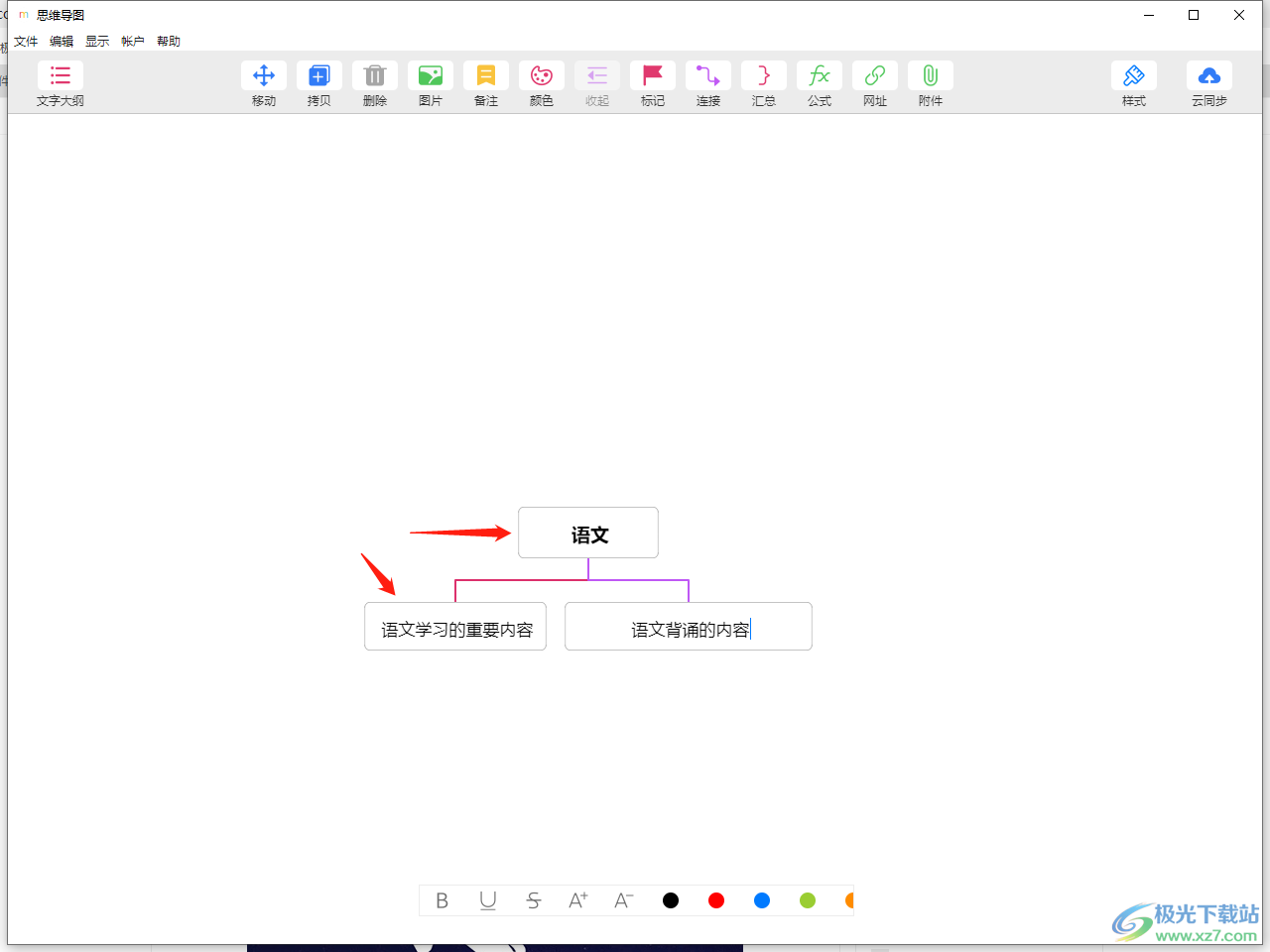Toggle strikethrough text formatting

(534, 900)
